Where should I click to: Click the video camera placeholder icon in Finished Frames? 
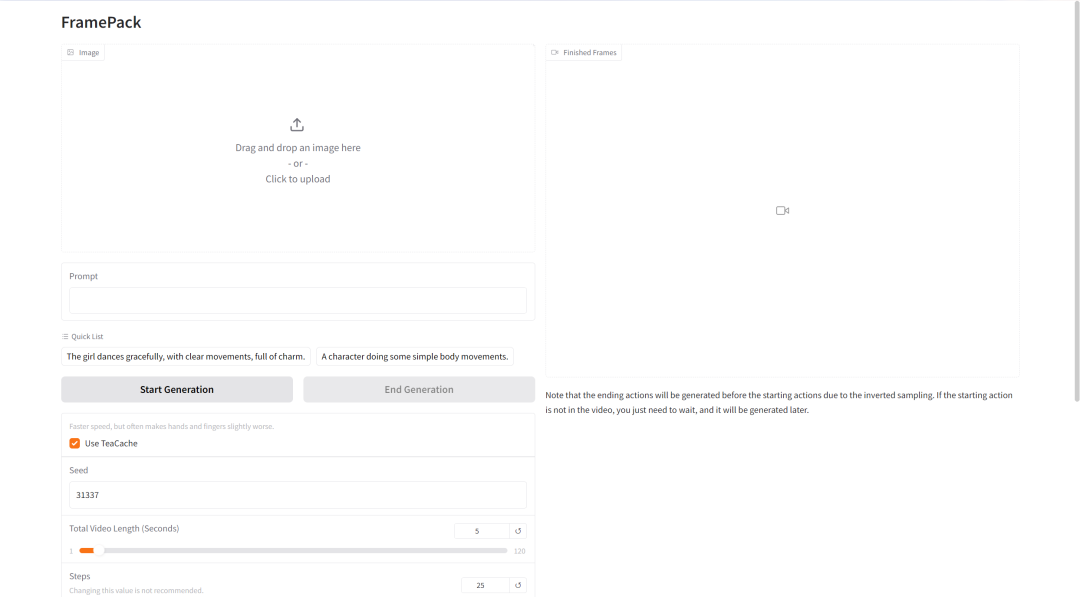(782, 211)
